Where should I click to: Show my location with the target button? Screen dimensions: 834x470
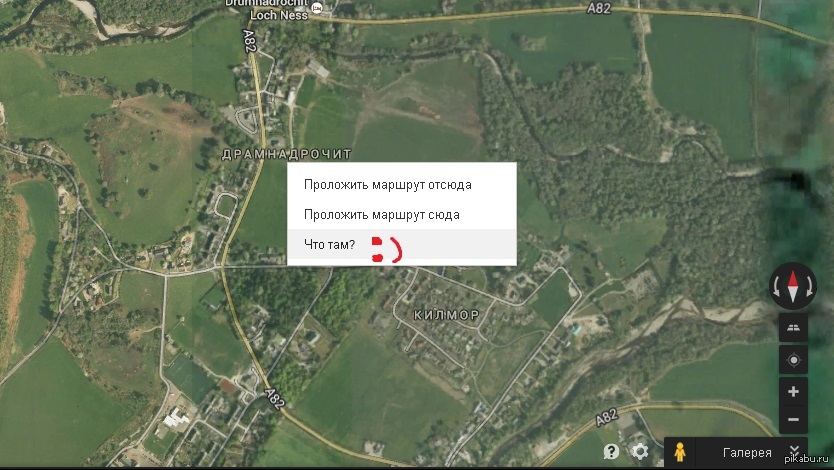pos(793,360)
